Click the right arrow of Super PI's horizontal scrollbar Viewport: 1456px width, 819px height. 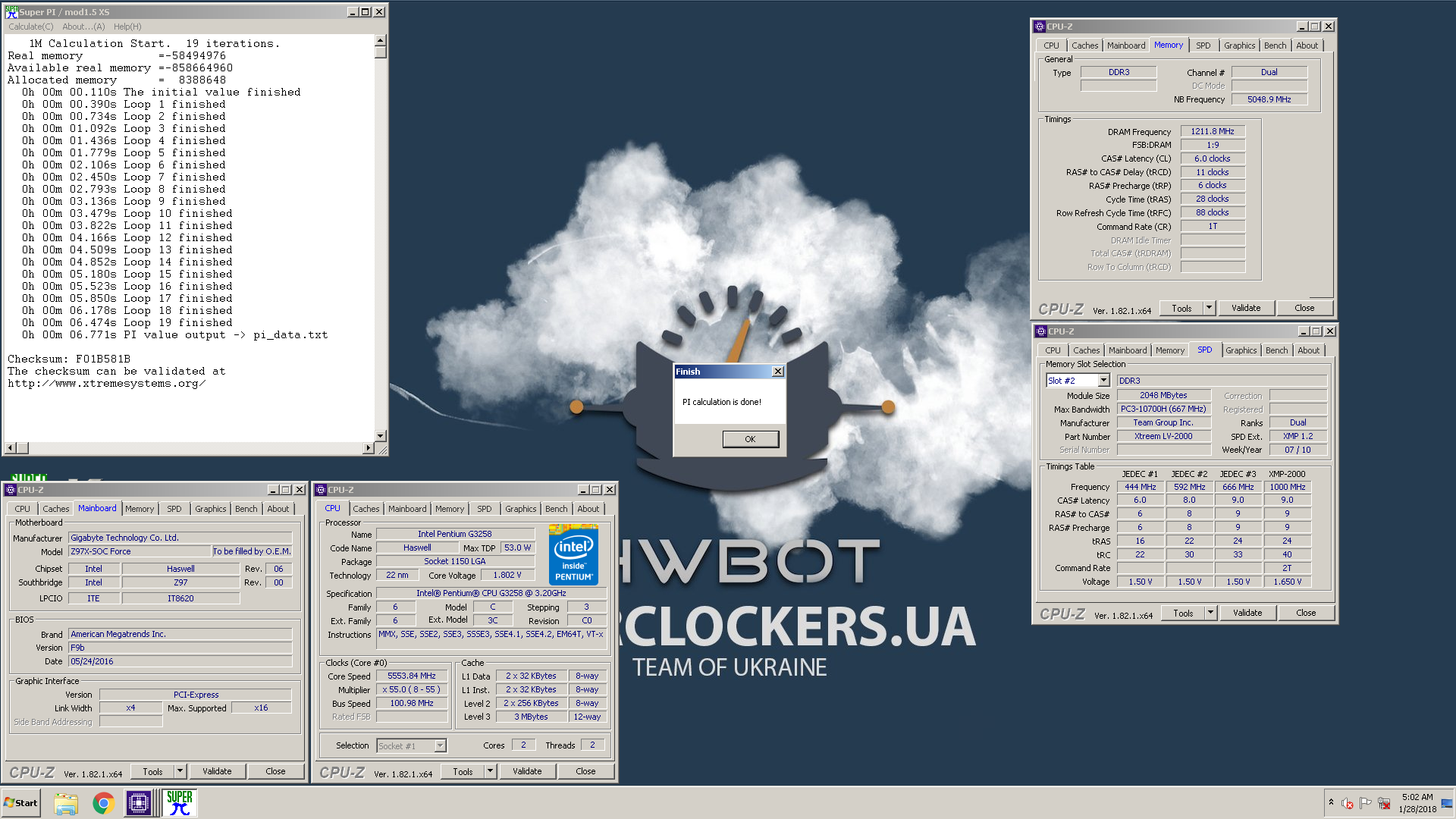369,448
